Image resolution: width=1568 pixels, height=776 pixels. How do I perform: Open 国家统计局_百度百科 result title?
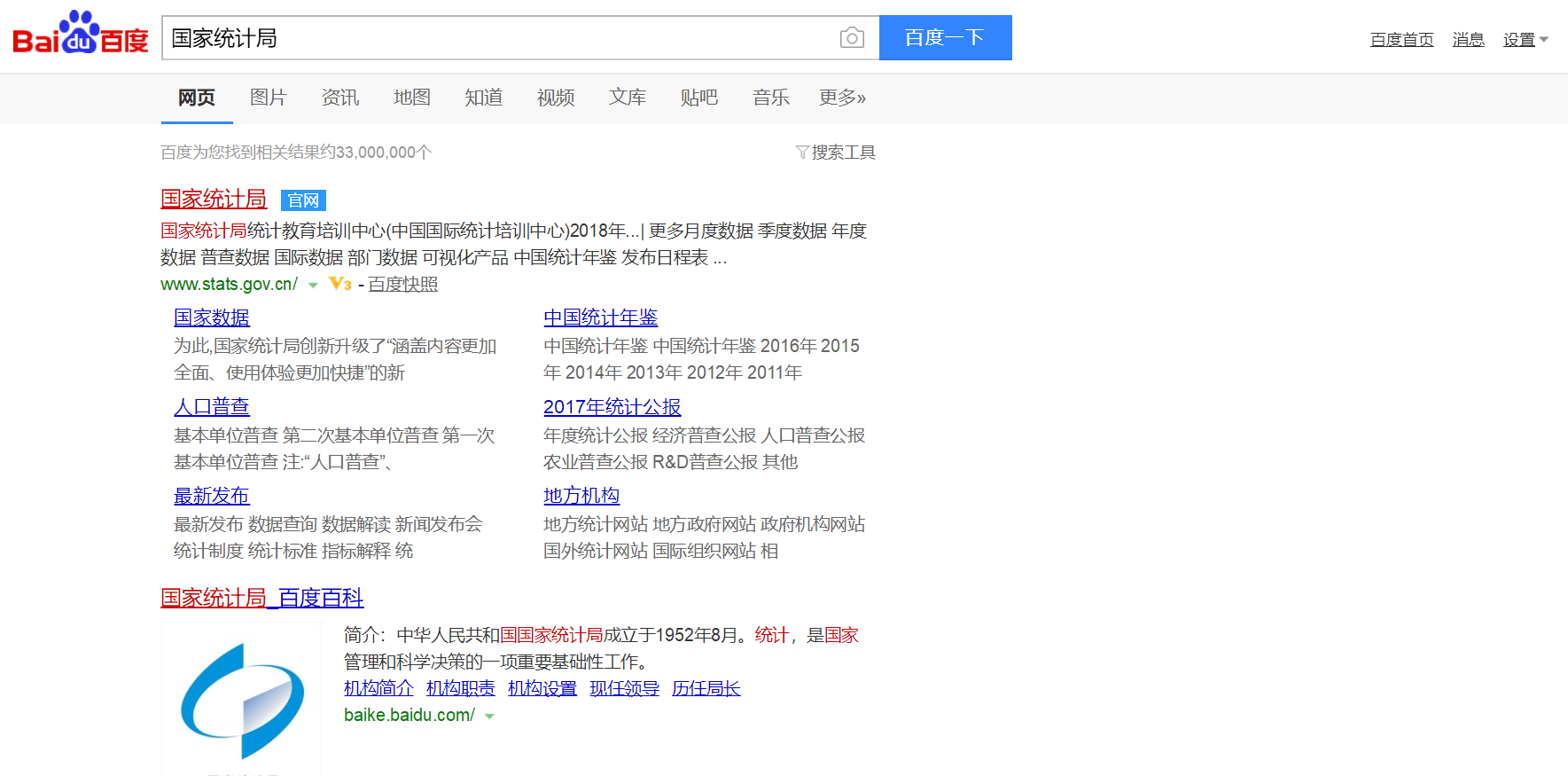coord(262,598)
